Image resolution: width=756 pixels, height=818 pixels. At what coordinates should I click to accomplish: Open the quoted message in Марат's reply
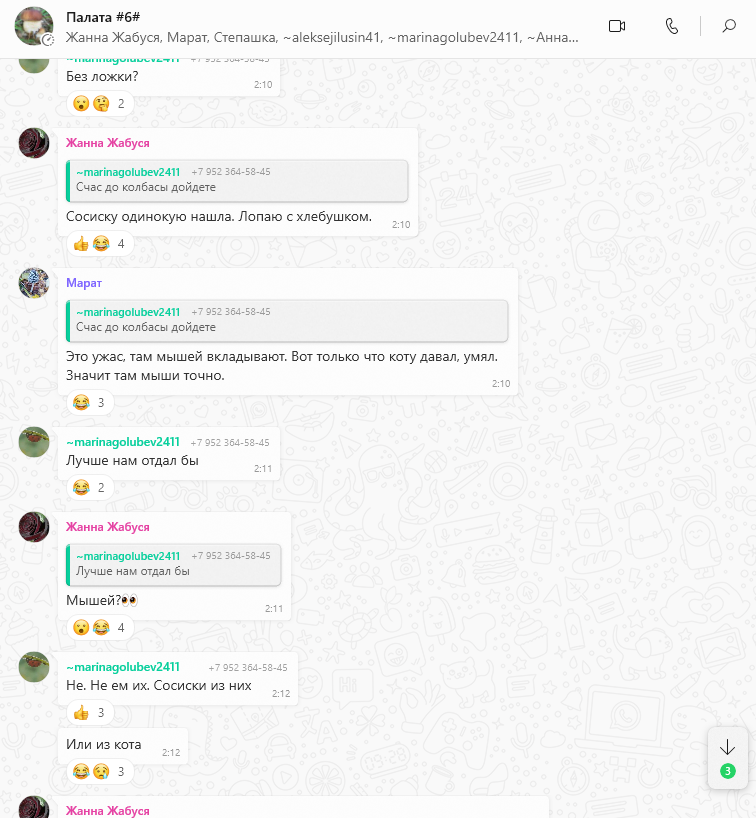coord(287,320)
